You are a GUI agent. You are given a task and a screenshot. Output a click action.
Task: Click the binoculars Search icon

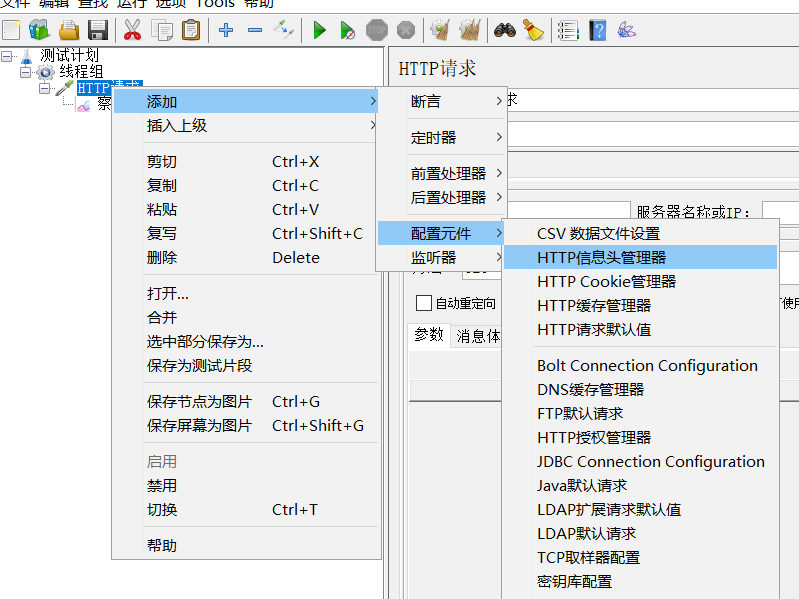tap(505, 30)
